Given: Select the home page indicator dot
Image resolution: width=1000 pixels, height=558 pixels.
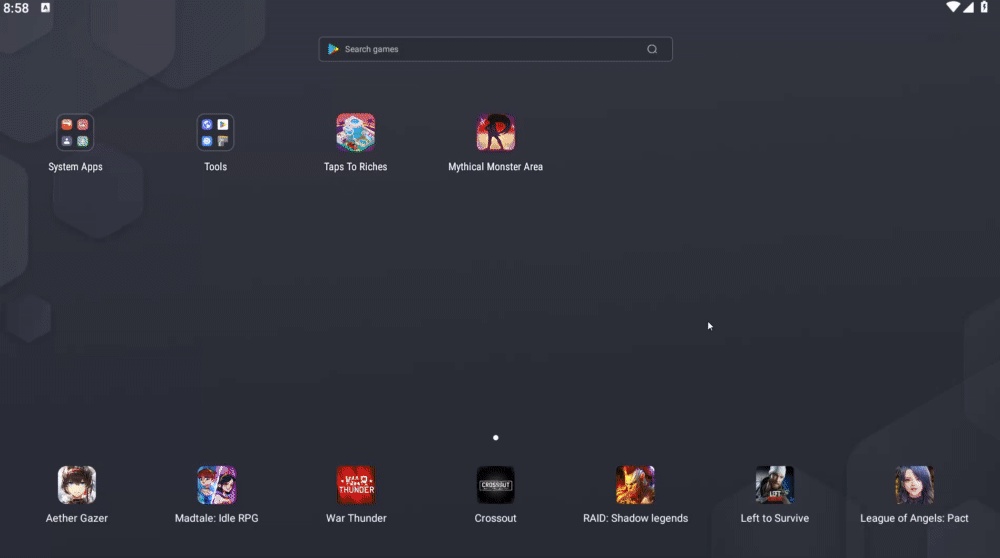Looking at the screenshot, I should pyautogui.click(x=496, y=437).
